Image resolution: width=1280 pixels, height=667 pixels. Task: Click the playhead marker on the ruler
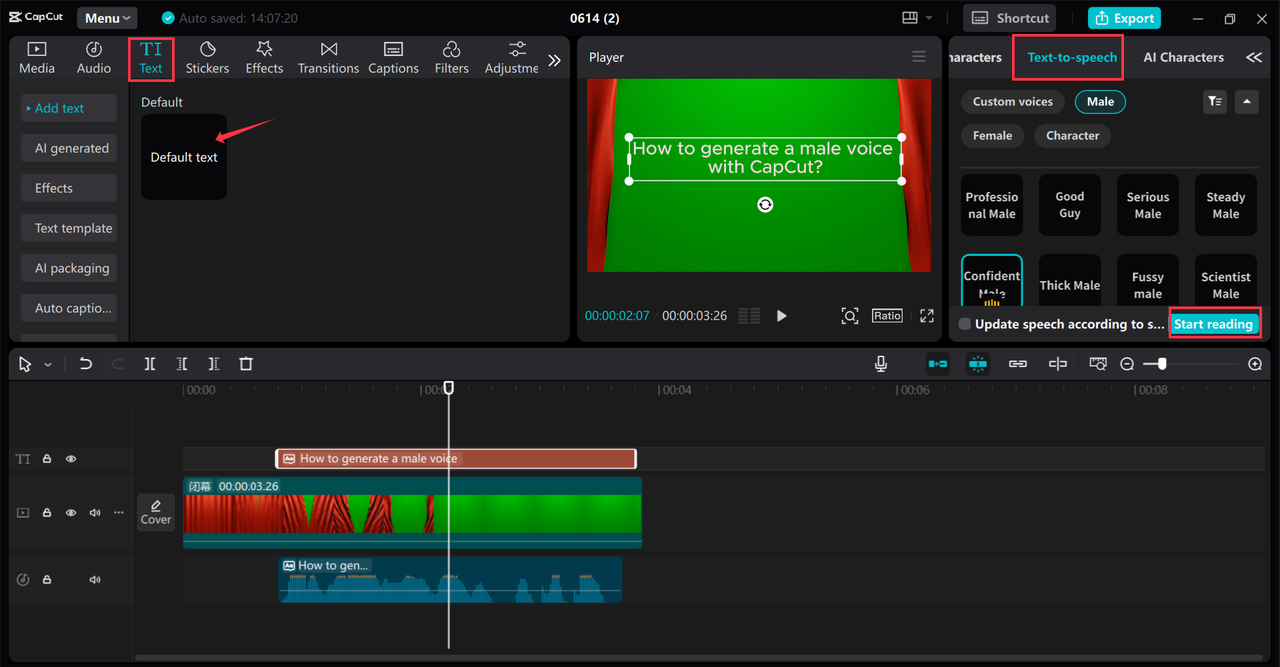pos(449,387)
